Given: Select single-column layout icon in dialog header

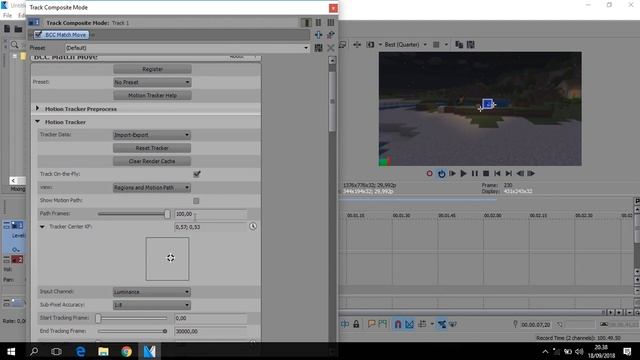Looking at the screenshot, I should tap(306, 23).
